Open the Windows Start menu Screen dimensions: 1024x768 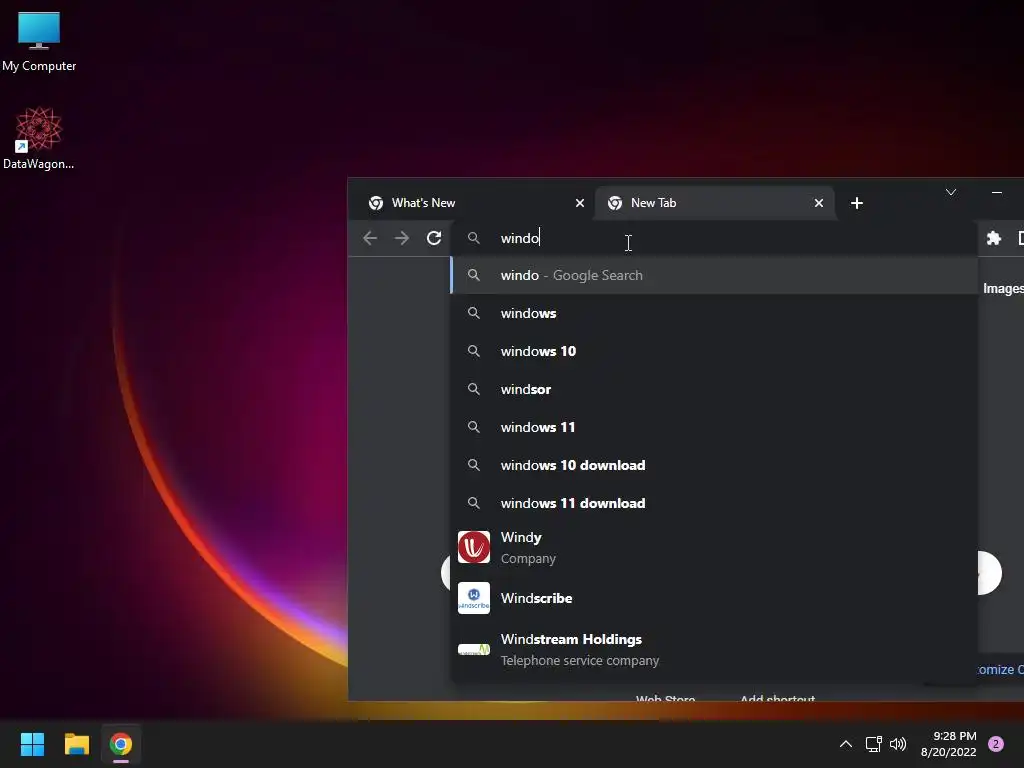point(32,744)
